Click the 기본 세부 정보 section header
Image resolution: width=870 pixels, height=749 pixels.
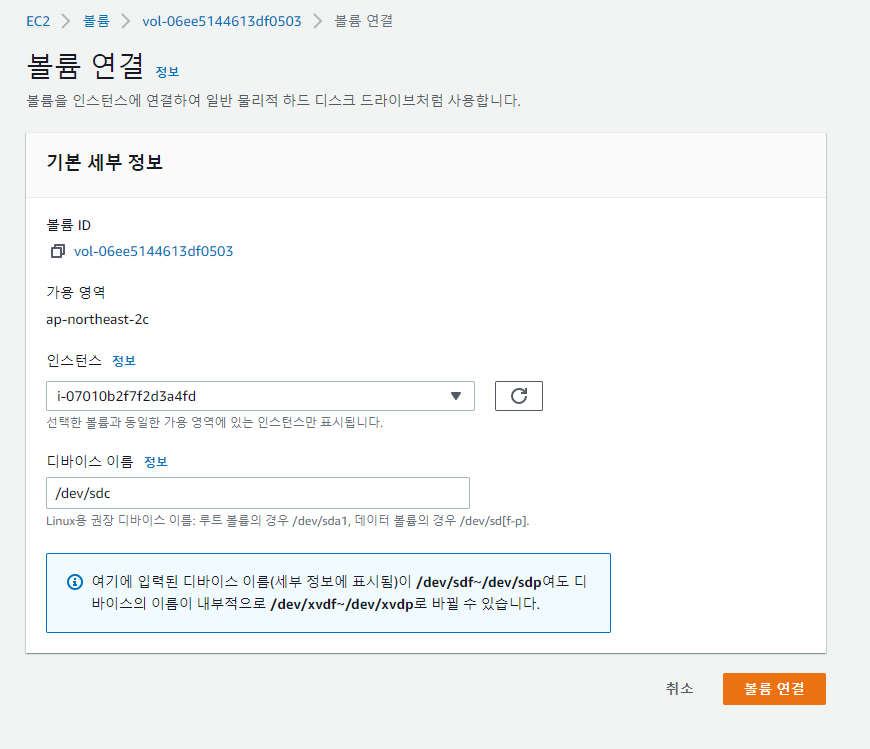[105, 163]
